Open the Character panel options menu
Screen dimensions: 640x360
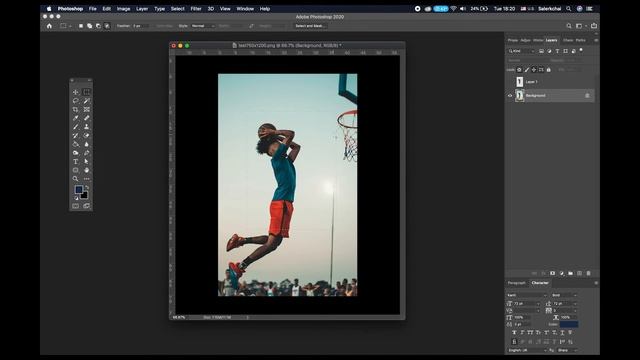[x=596, y=283]
